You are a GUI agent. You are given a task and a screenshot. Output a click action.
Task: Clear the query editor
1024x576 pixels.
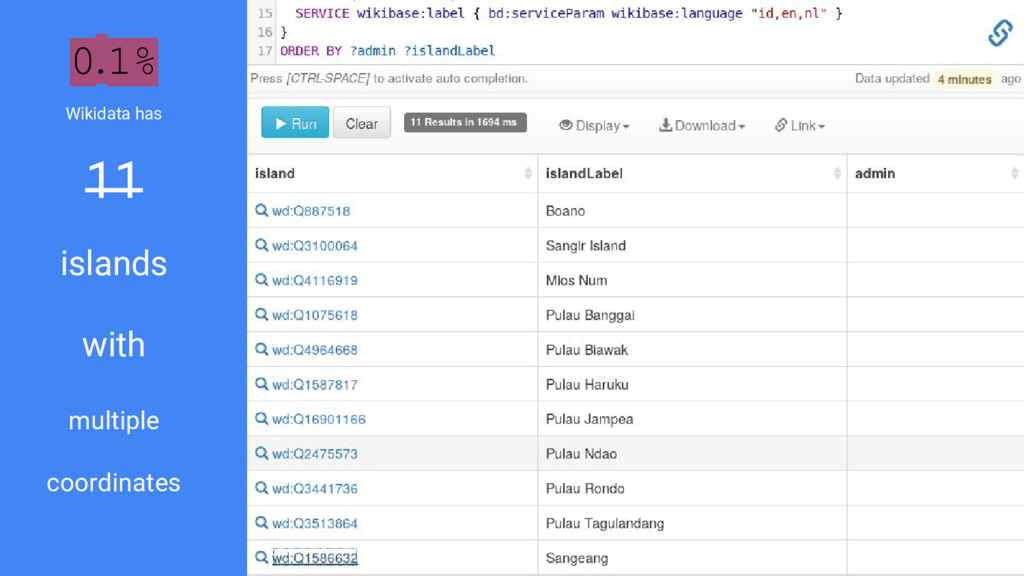point(362,123)
